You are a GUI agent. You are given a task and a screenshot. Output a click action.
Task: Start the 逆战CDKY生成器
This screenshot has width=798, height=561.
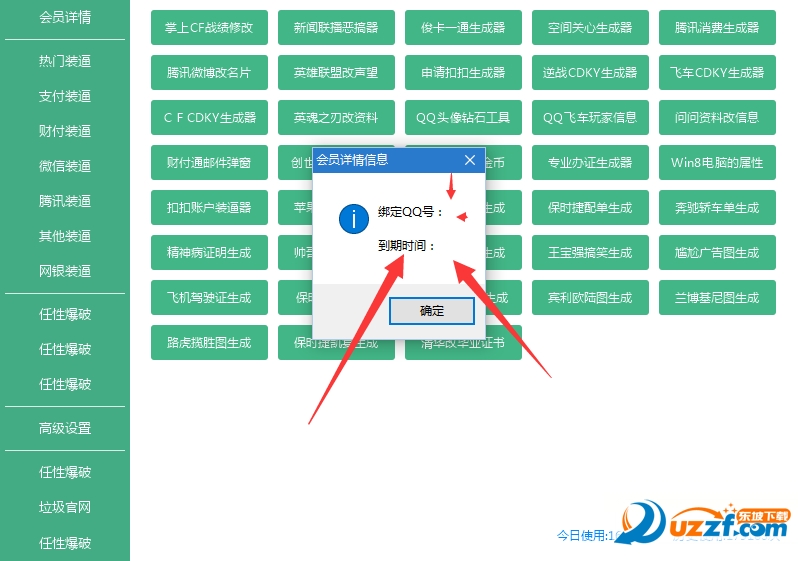[x=590, y=72]
